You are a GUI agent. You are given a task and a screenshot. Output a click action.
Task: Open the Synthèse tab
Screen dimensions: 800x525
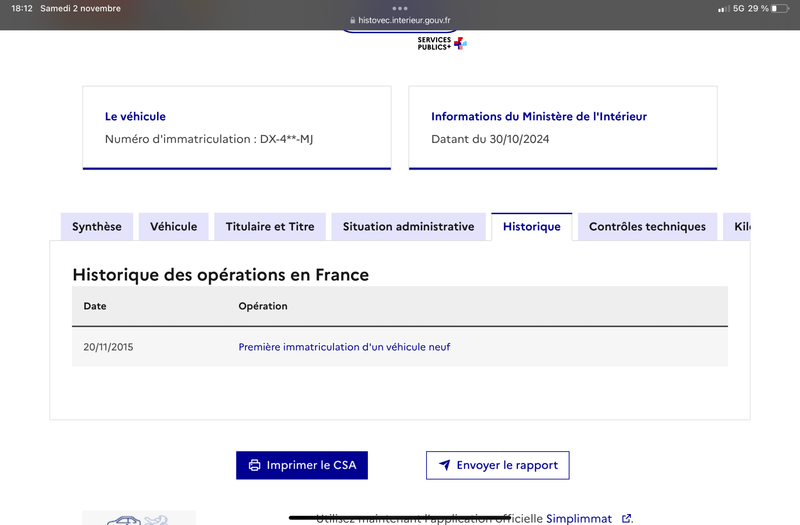[x=96, y=227]
